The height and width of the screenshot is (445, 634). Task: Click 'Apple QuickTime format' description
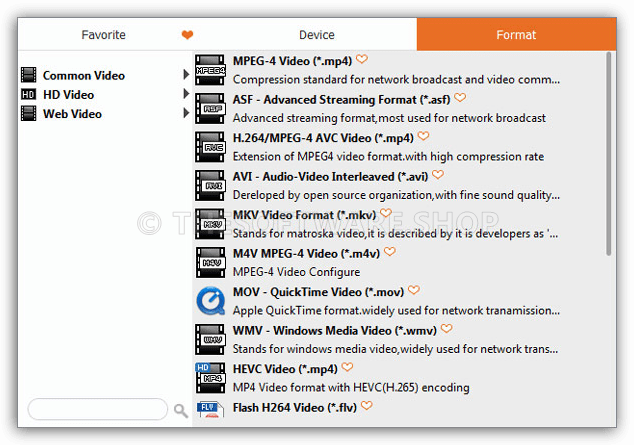click(397, 311)
